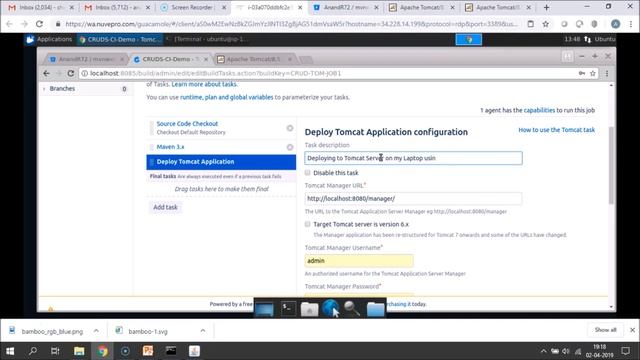Click Show all downloads button
Screen dimensions: 640x360
pyautogui.click(x=605, y=330)
